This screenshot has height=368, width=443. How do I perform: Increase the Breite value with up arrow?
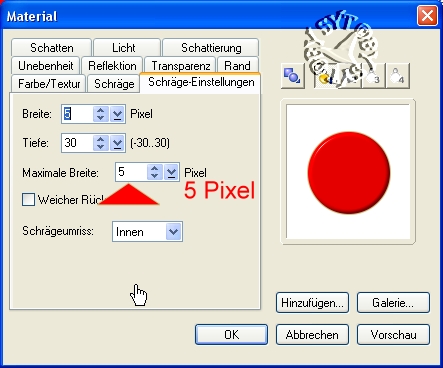tap(101, 110)
